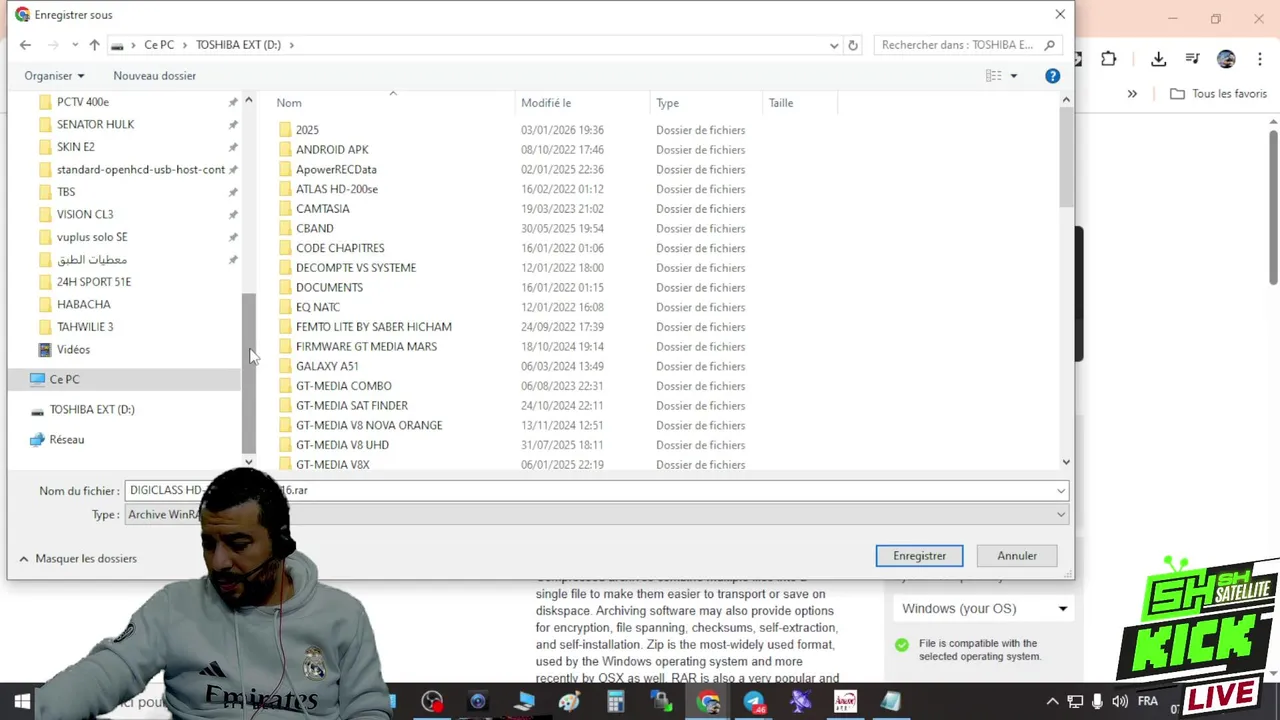Open Chrome downloads icon
This screenshot has height=720, width=1280.
1158,59
